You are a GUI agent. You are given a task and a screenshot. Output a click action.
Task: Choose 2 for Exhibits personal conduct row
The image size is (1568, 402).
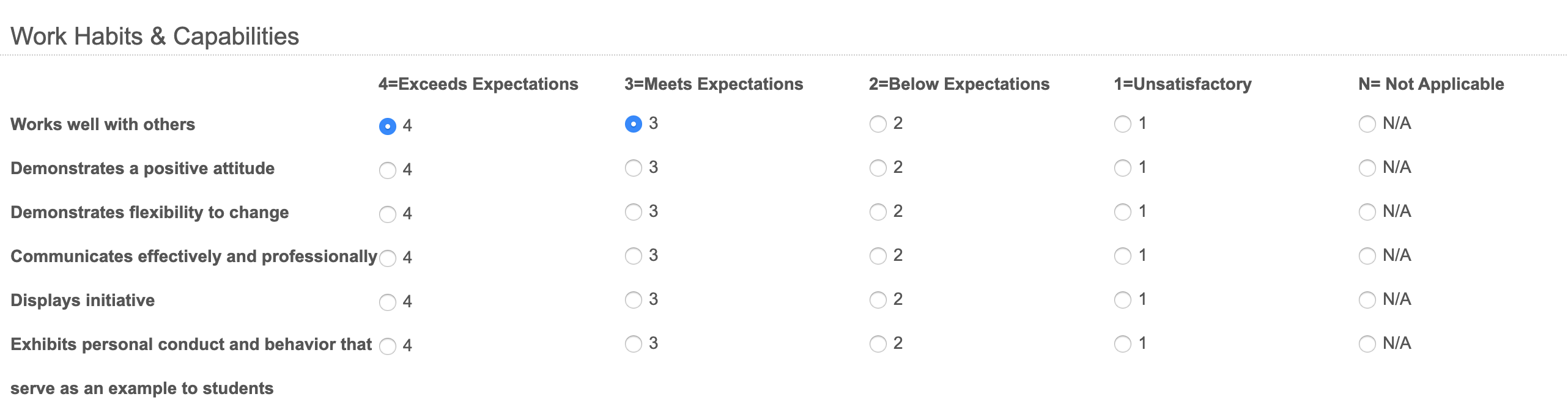click(x=878, y=344)
